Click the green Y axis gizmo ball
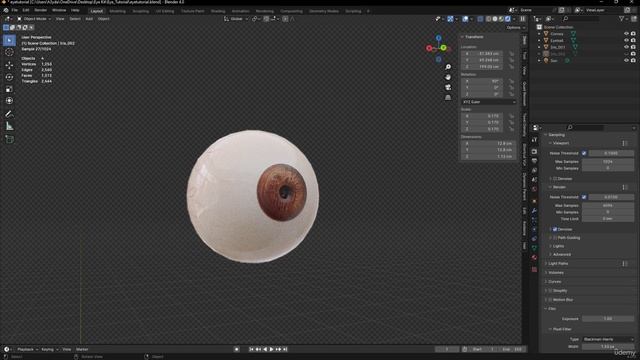The width and height of the screenshot is (640, 360). pos(444,48)
